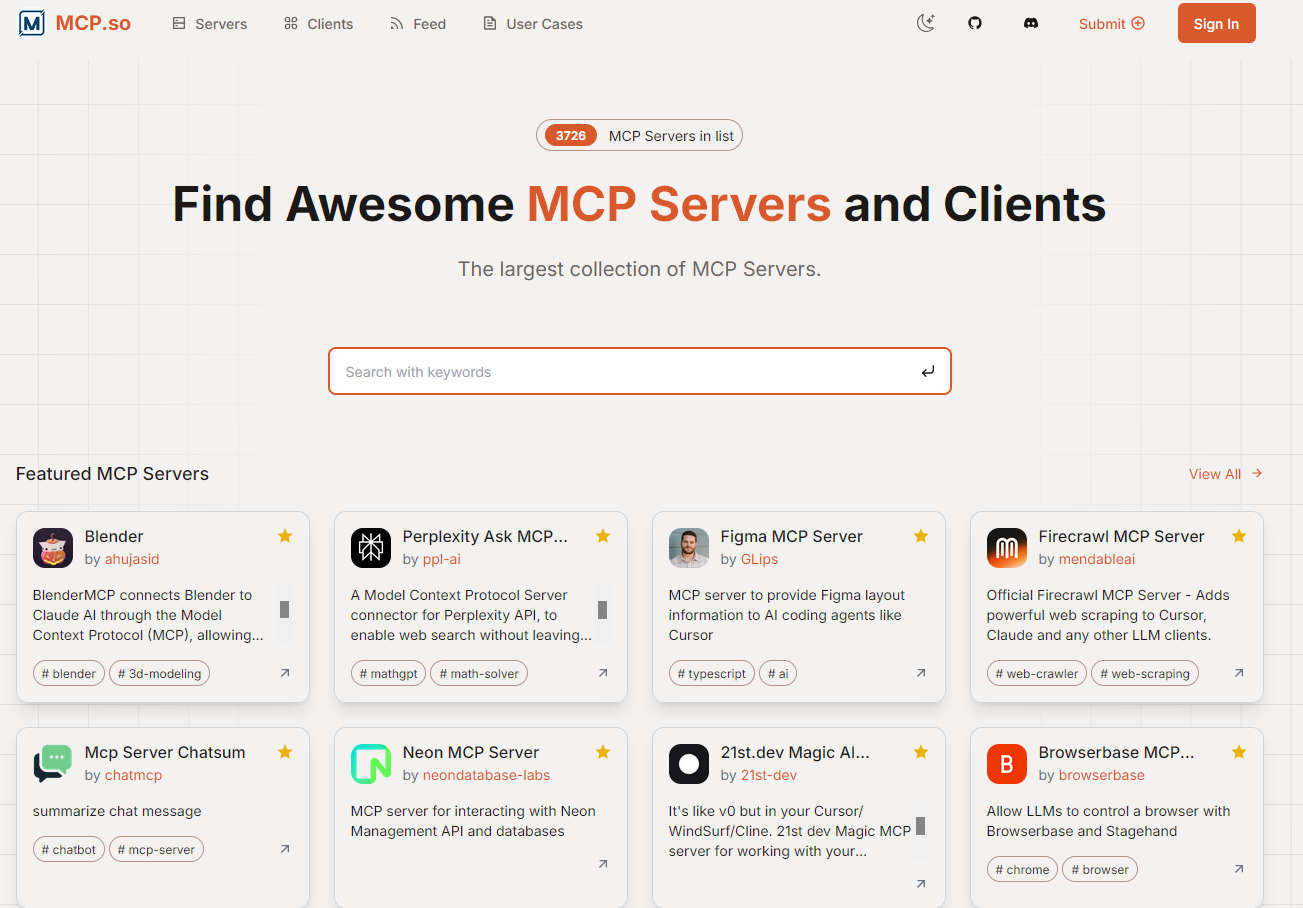The height and width of the screenshot is (908, 1303).
Task: Click the Neon card star icon
Action: (603, 752)
